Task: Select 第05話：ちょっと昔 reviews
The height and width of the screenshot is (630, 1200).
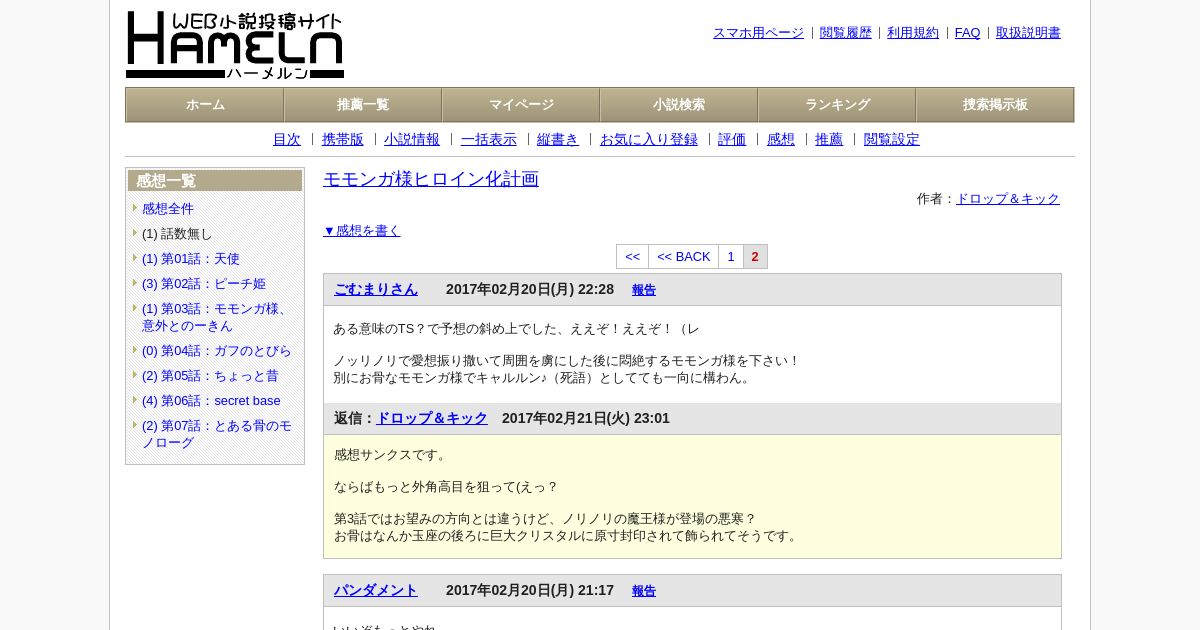Action: (x=210, y=376)
